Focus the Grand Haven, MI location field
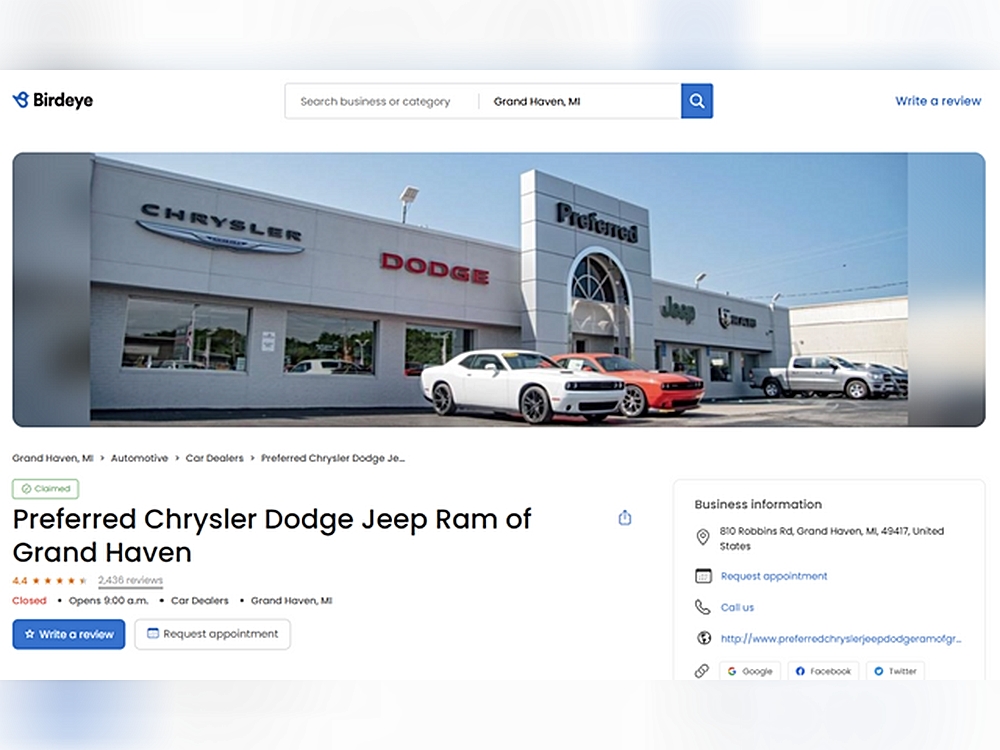The width and height of the screenshot is (1000, 750). (580, 101)
